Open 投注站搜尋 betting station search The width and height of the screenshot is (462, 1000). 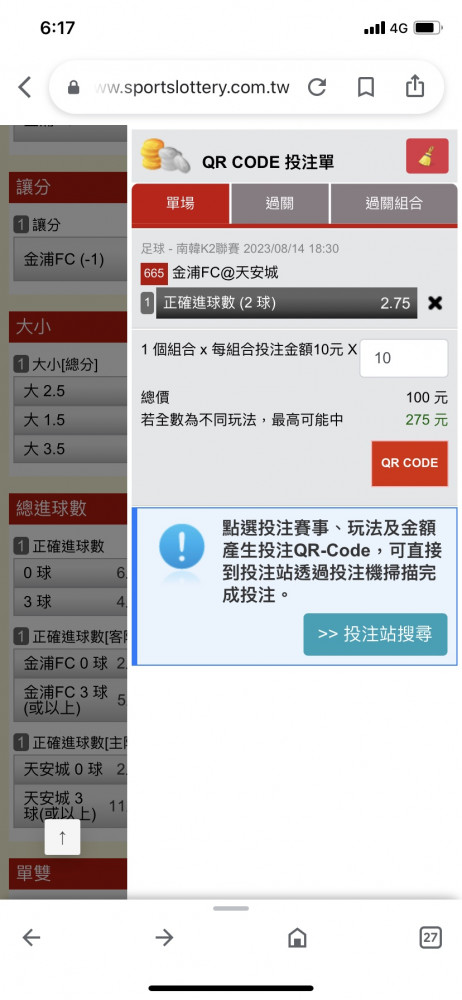pos(375,634)
